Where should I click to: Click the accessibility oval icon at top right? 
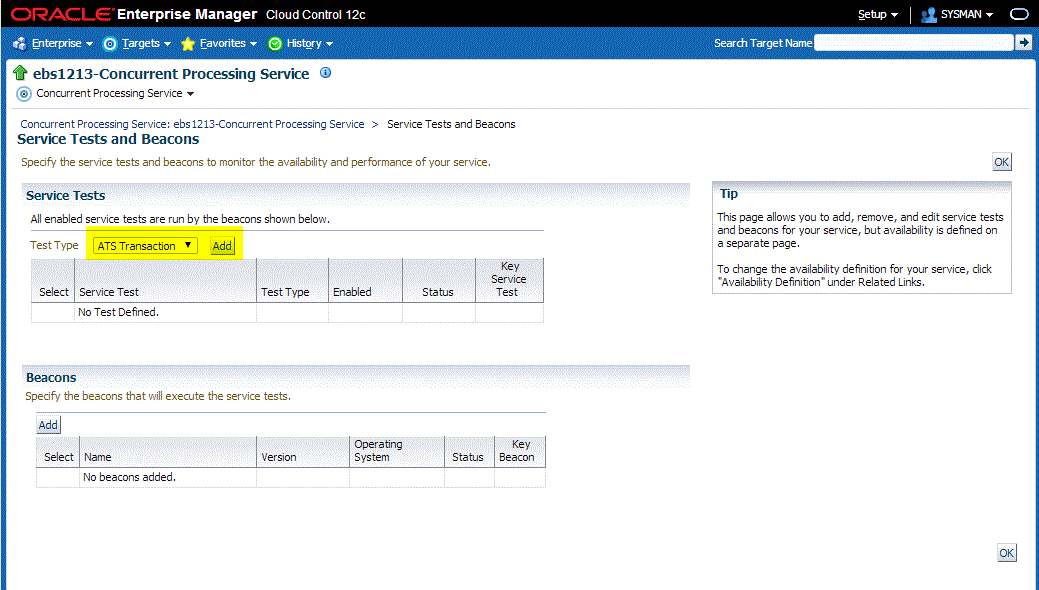coord(1019,14)
